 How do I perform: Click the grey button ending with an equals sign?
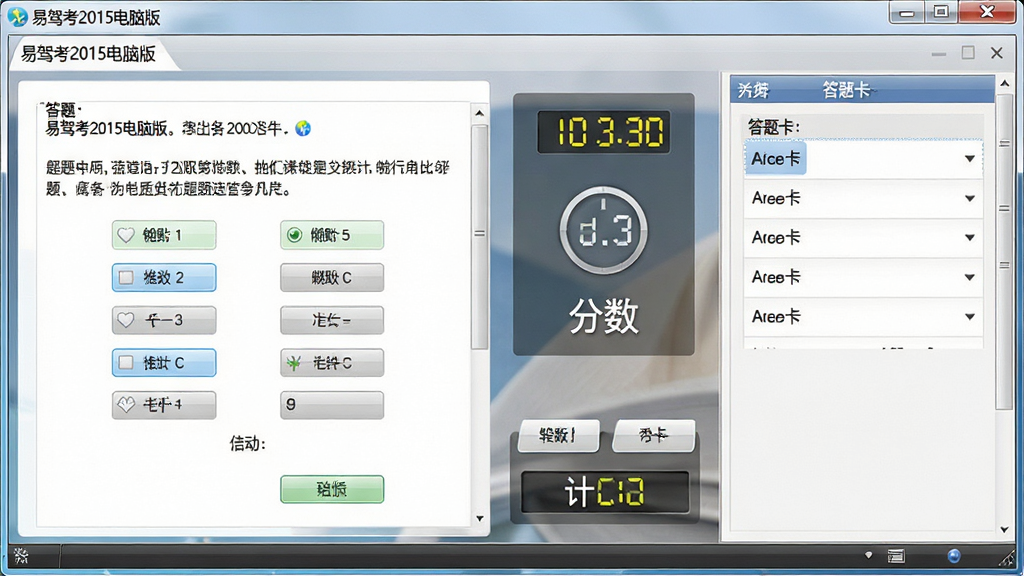[332, 320]
